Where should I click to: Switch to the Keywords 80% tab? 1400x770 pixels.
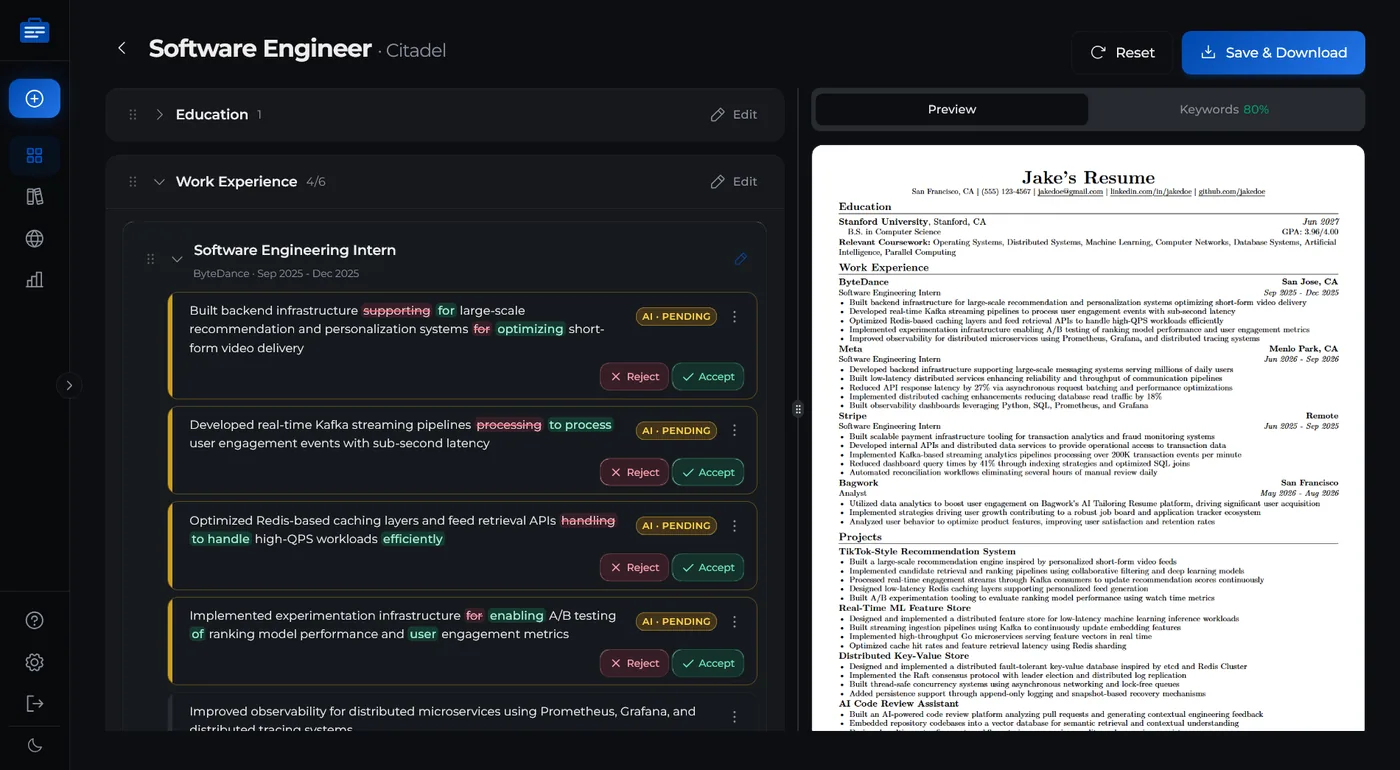[x=1224, y=110]
